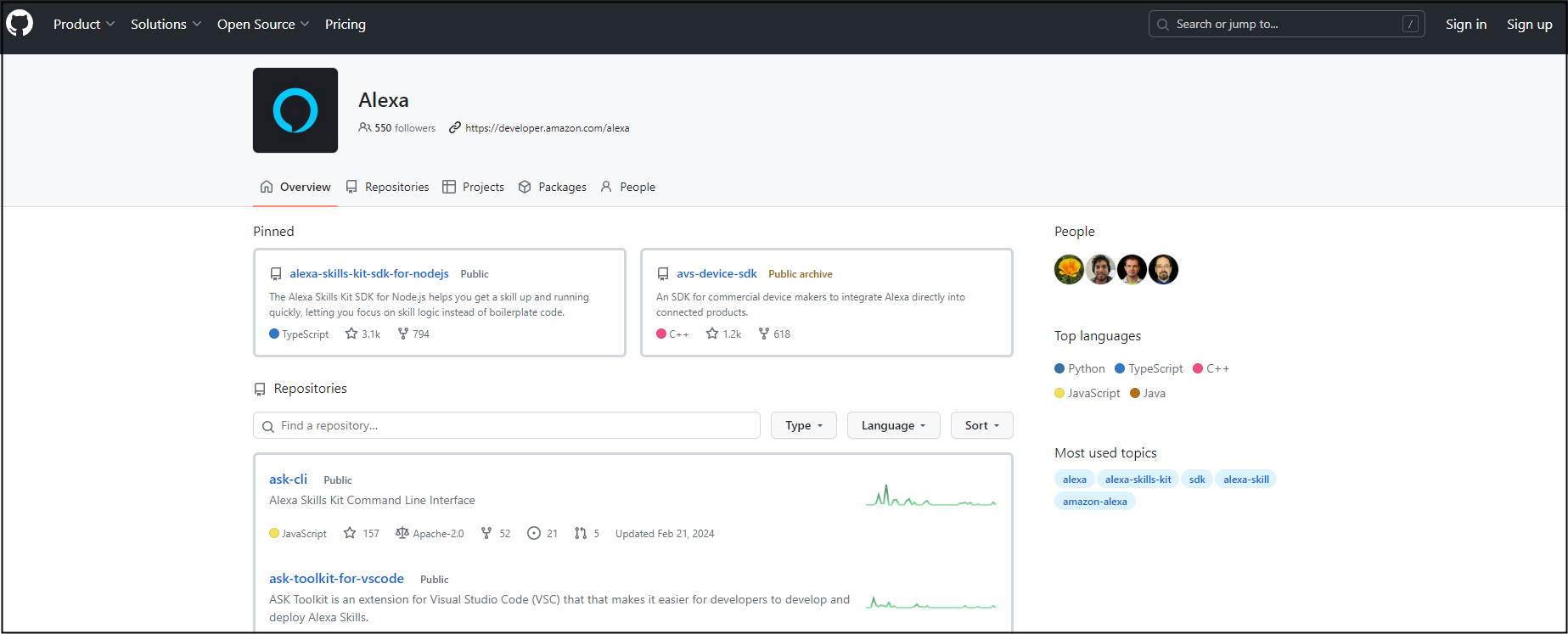Click the Alexa organization avatar

coord(295,110)
